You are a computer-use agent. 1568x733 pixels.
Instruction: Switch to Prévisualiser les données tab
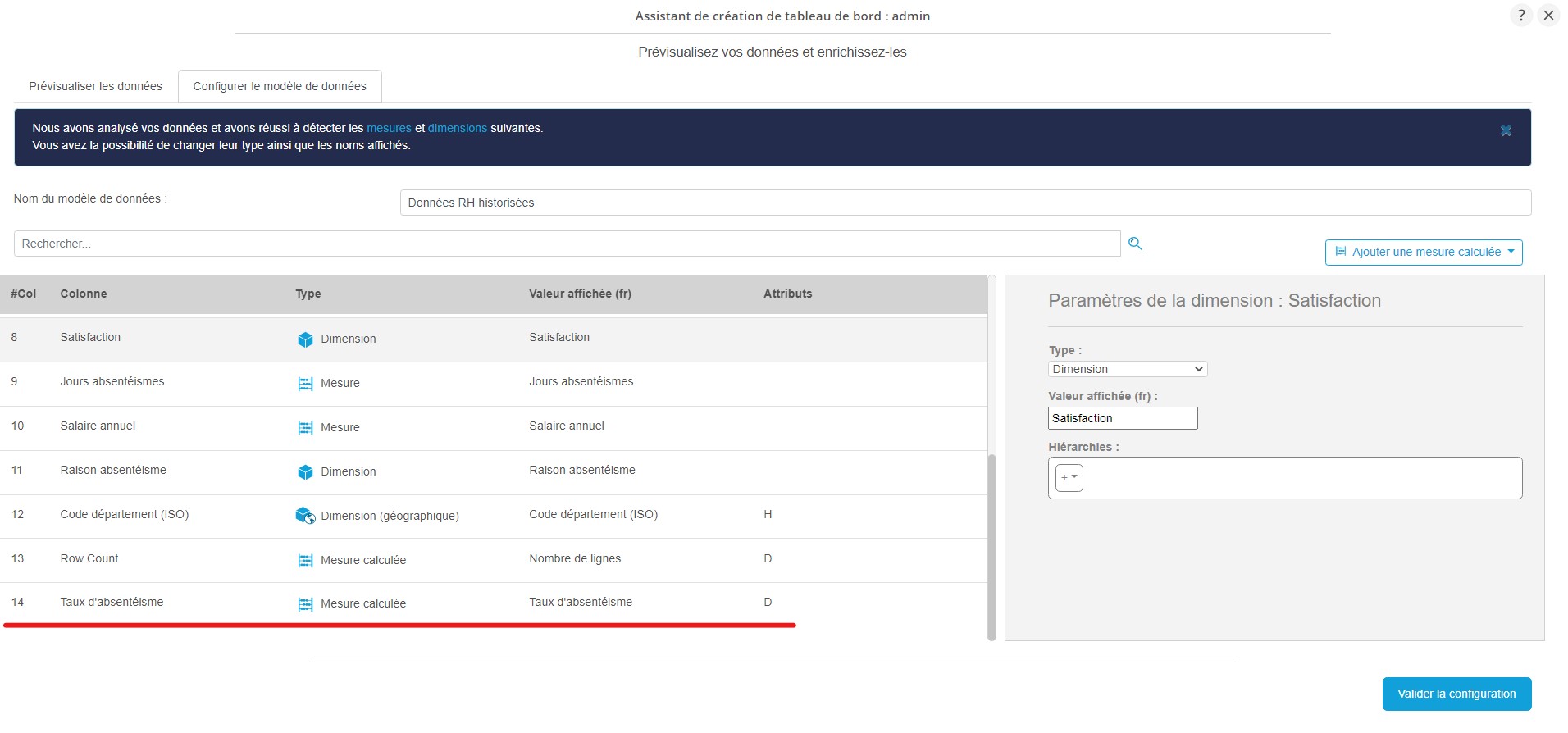(95, 86)
